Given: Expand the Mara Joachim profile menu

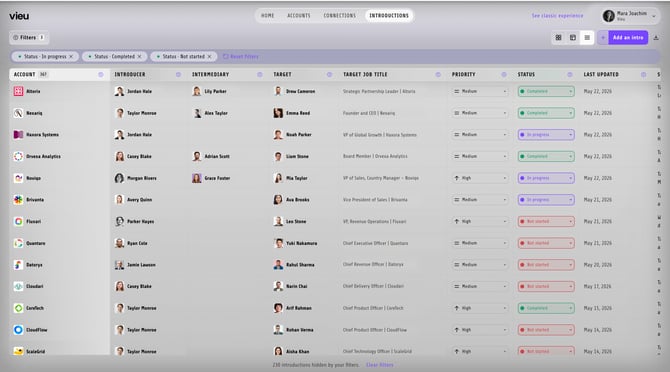Looking at the screenshot, I should pyautogui.click(x=654, y=16).
